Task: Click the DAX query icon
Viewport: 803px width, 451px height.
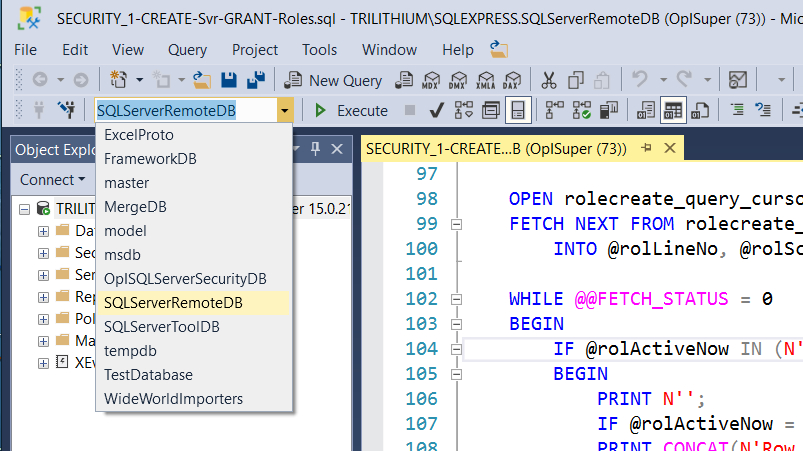Action: 512,80
